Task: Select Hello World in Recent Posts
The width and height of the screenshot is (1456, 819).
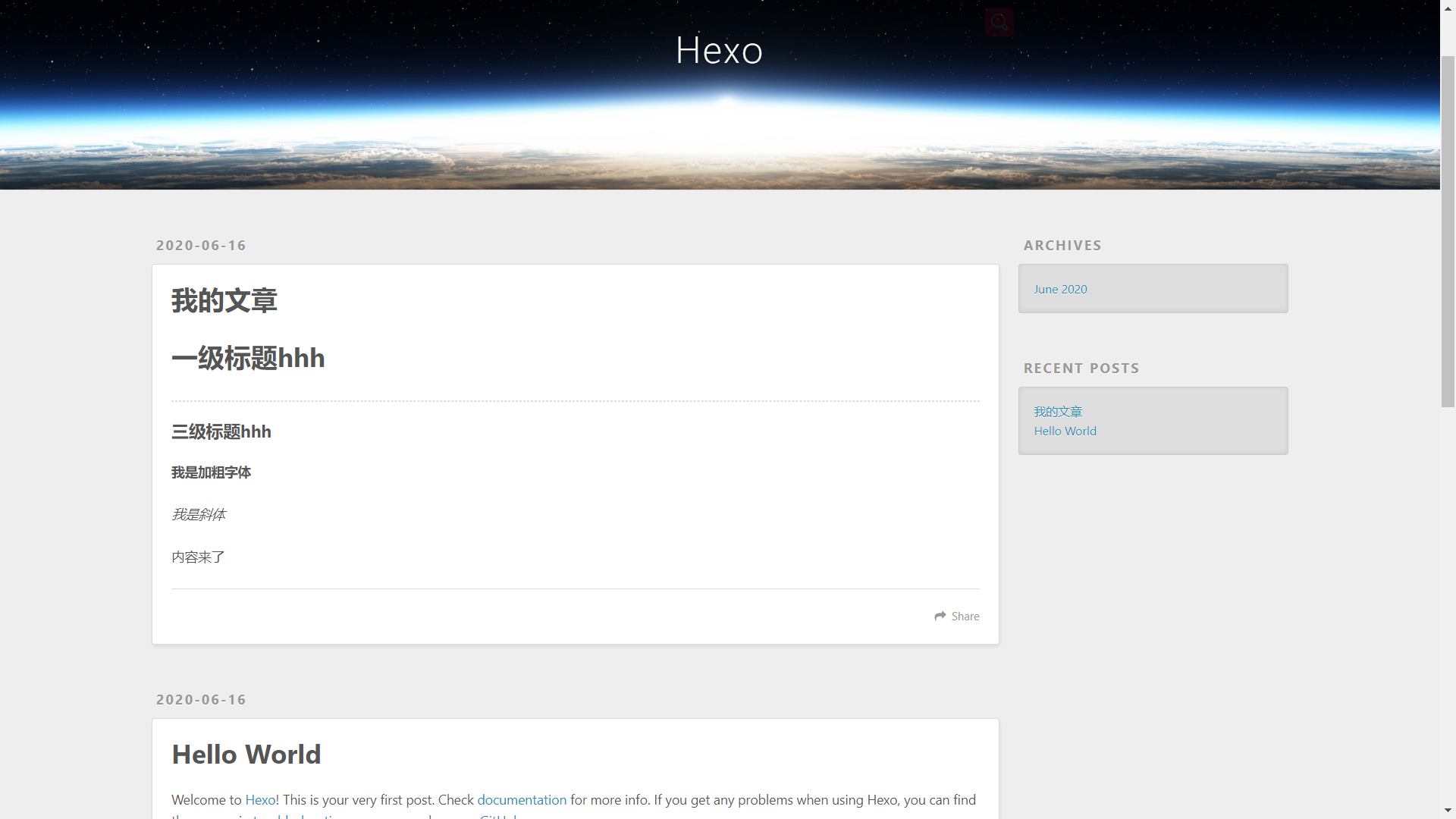Action: 1065,431
